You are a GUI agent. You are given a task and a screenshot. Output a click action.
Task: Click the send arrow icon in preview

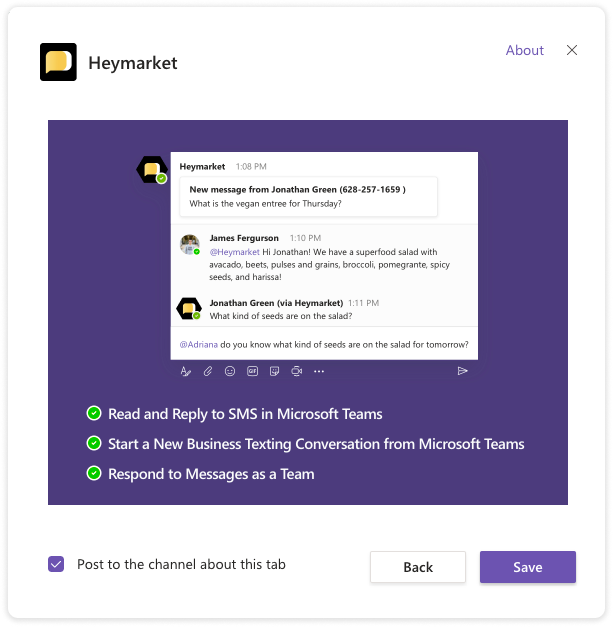(463, 371)
